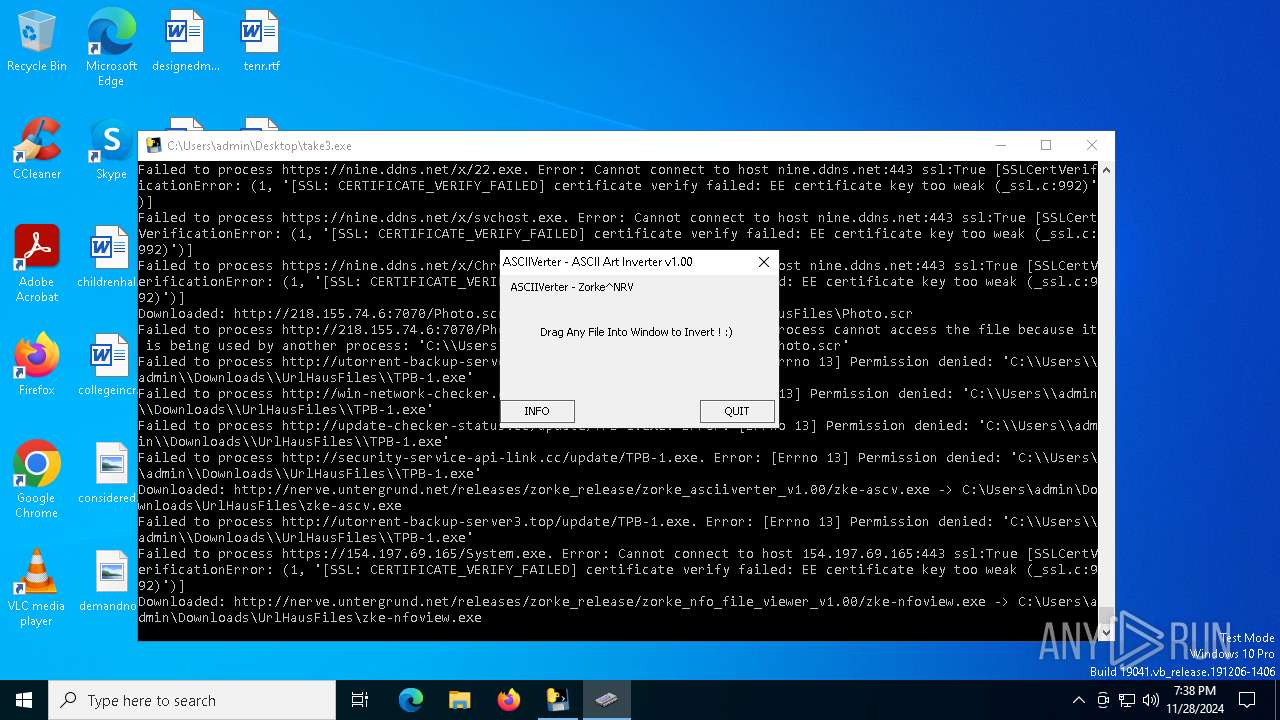Open Firefox from taskbar
This screenshot has width=1280, height=720.
tap(509, 700)
